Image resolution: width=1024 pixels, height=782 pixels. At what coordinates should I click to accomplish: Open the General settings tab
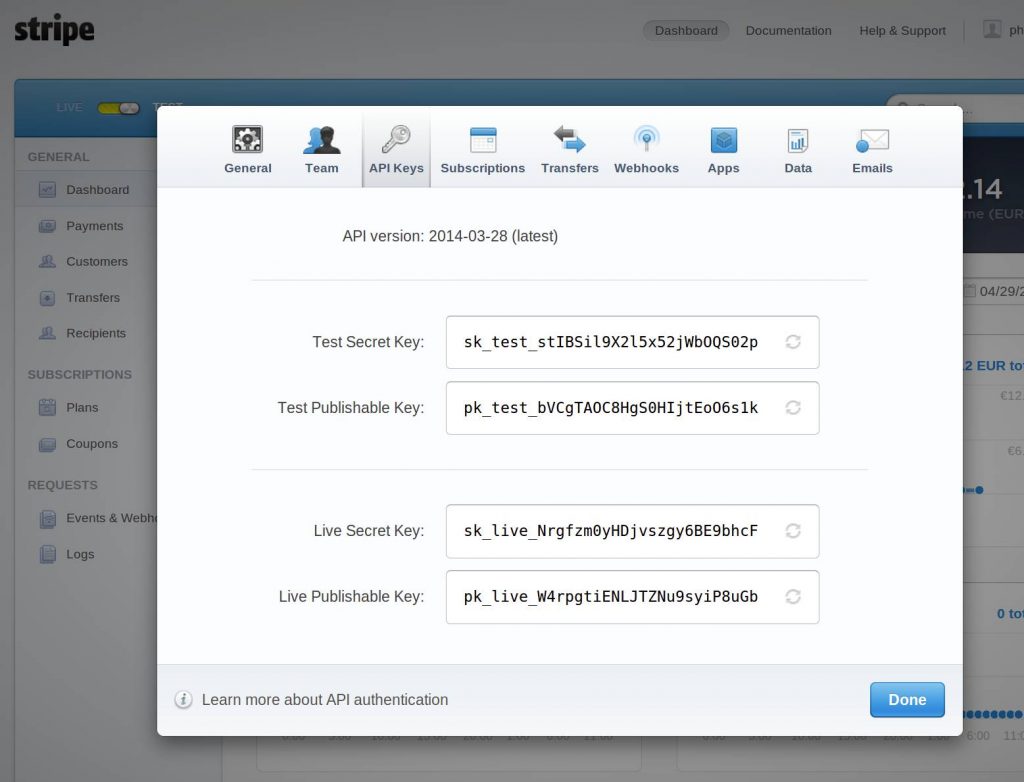(248, 150)
